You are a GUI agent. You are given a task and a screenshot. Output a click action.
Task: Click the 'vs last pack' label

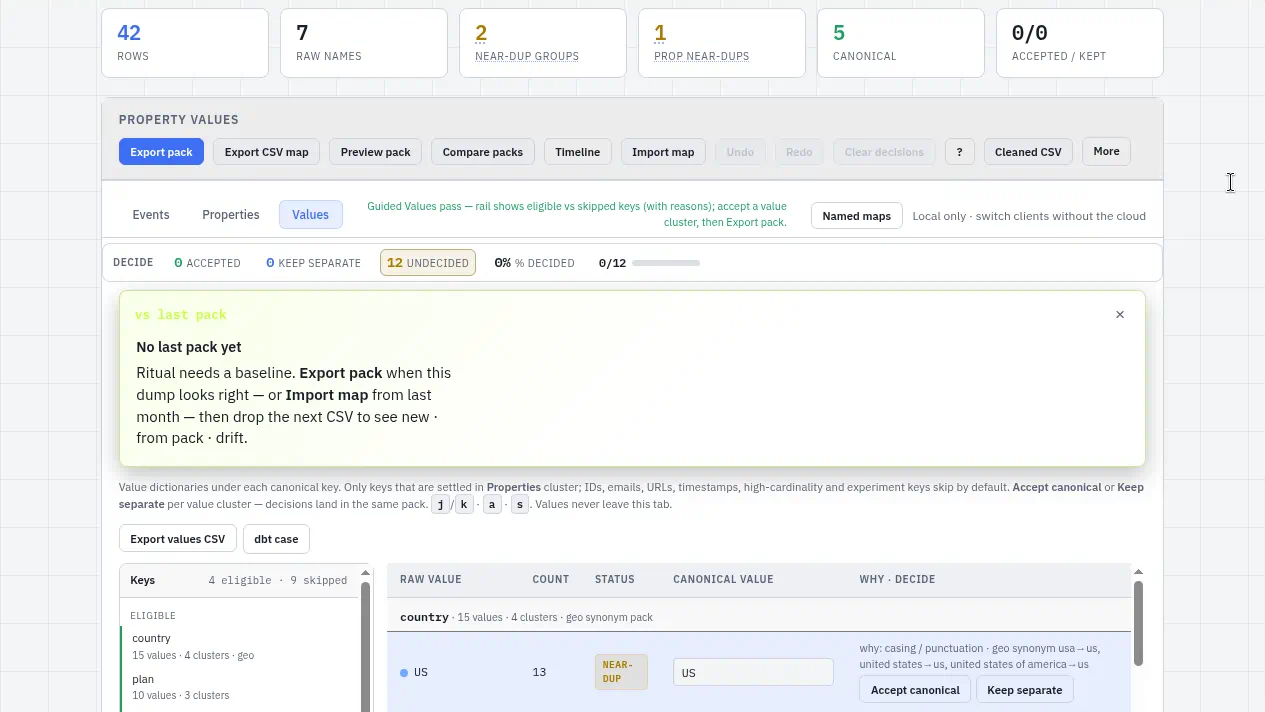click(x=181, y=314)
